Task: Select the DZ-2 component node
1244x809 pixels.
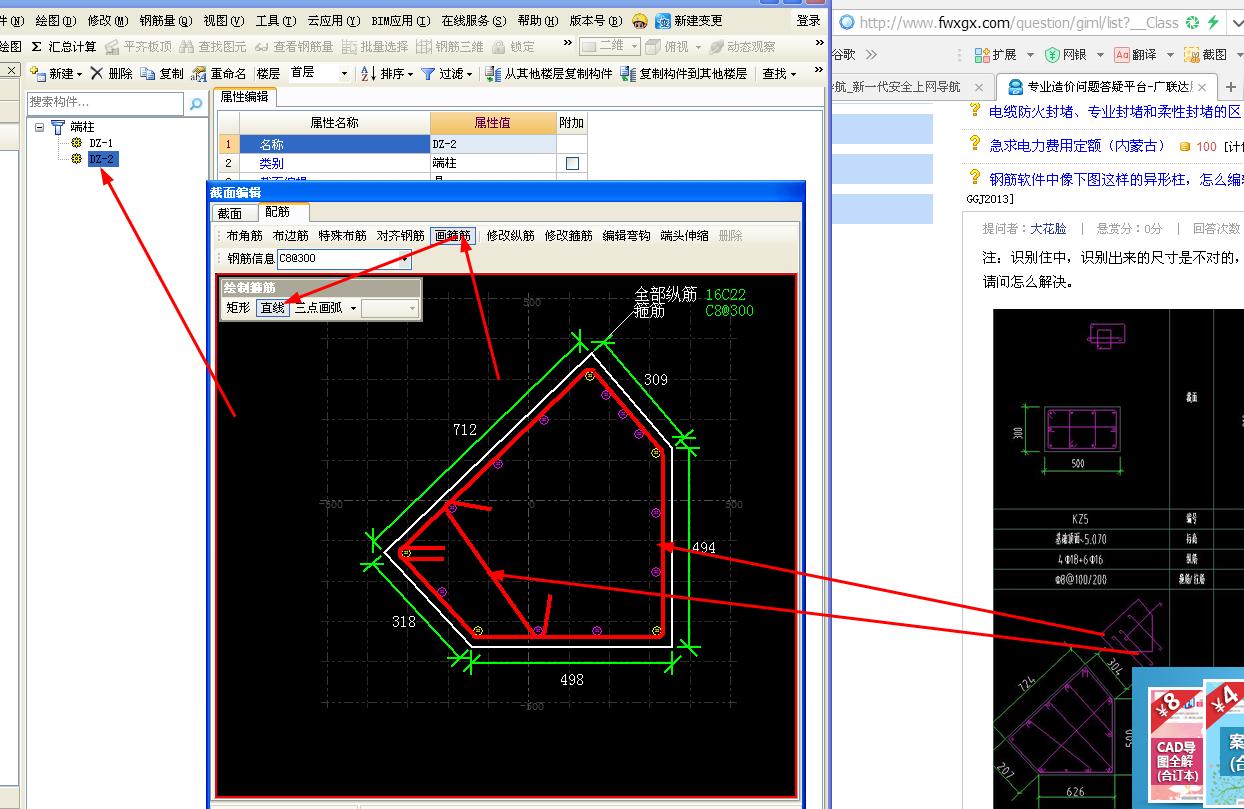Action: [102, 159]
